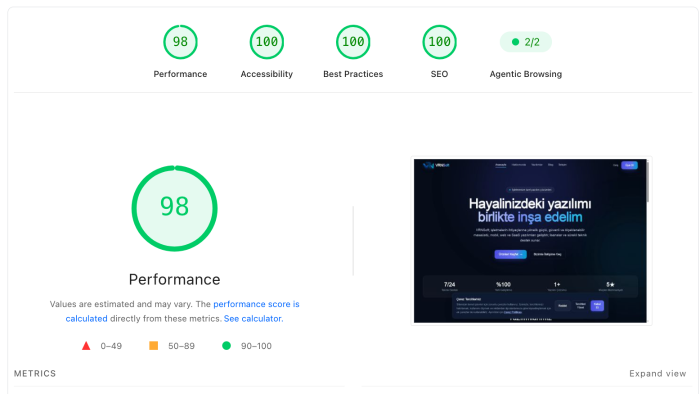Click the Performance label under the 98 gauge

click(180, 74)
